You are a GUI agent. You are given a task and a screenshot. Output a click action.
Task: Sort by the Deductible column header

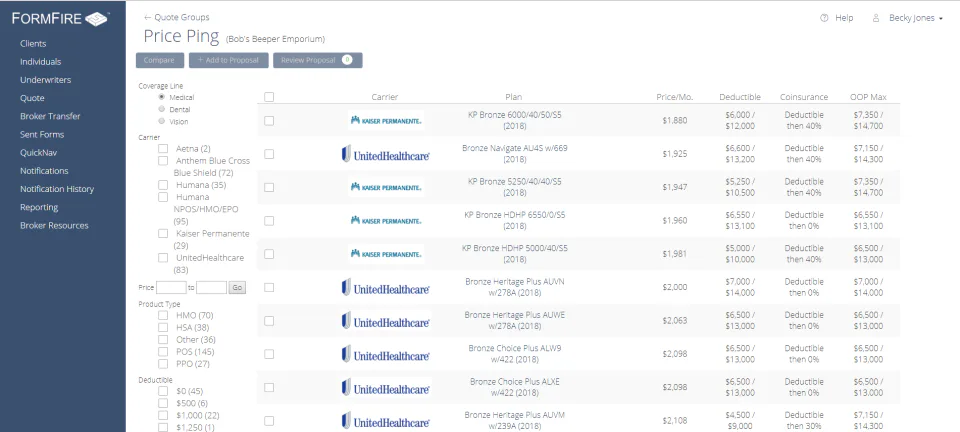[740, 97]
